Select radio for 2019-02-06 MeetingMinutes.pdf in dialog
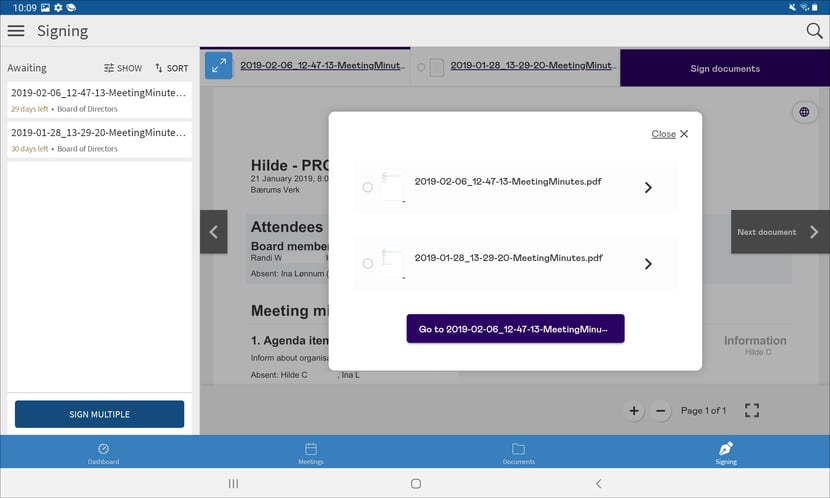 pyautogui.click(x=367, y=187)
